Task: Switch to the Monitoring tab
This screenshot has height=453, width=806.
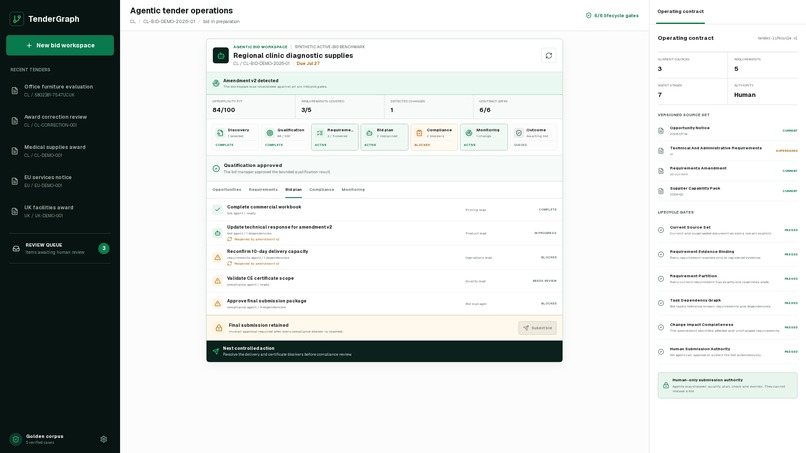Action: coord(353,190)
